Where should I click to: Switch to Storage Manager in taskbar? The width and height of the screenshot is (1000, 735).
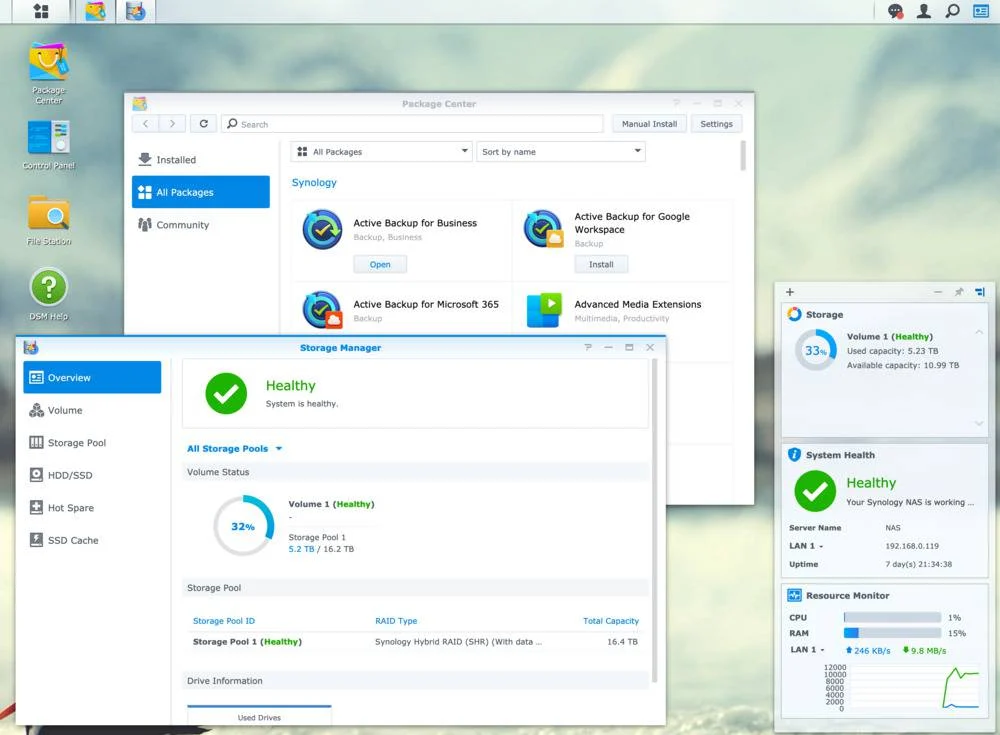point(136,11)
